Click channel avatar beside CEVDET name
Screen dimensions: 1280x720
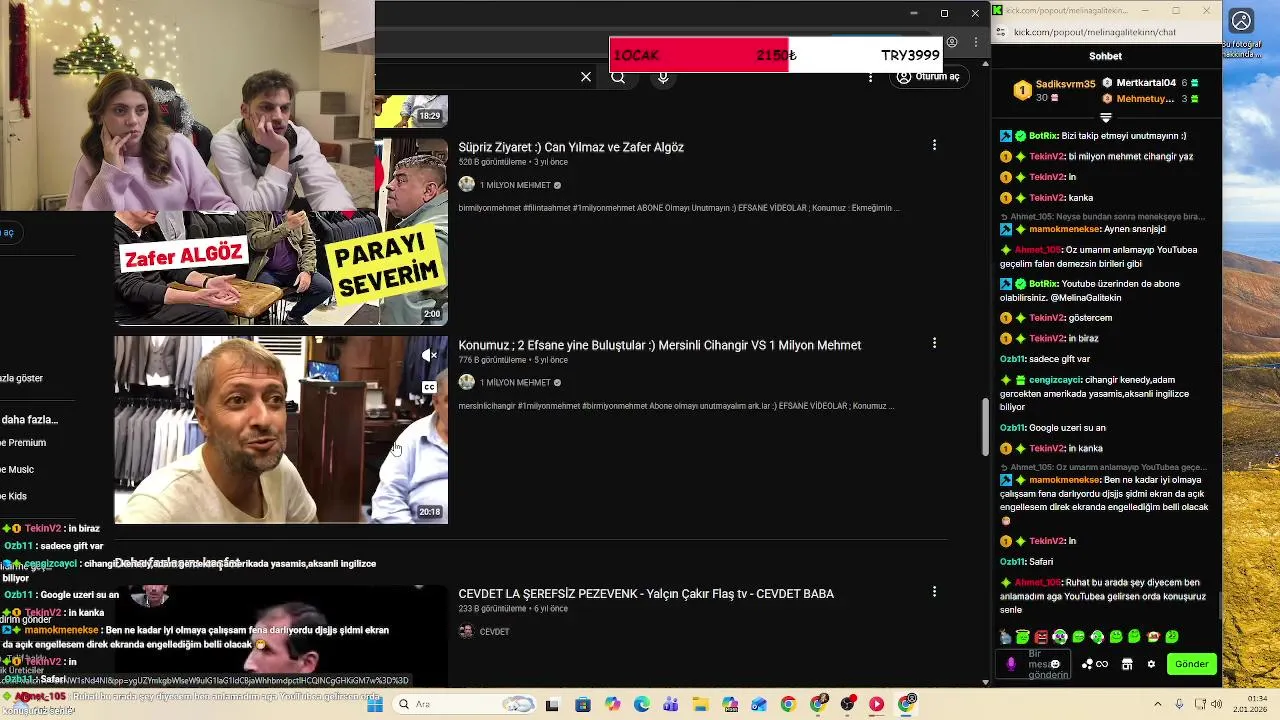click(466, 631)
